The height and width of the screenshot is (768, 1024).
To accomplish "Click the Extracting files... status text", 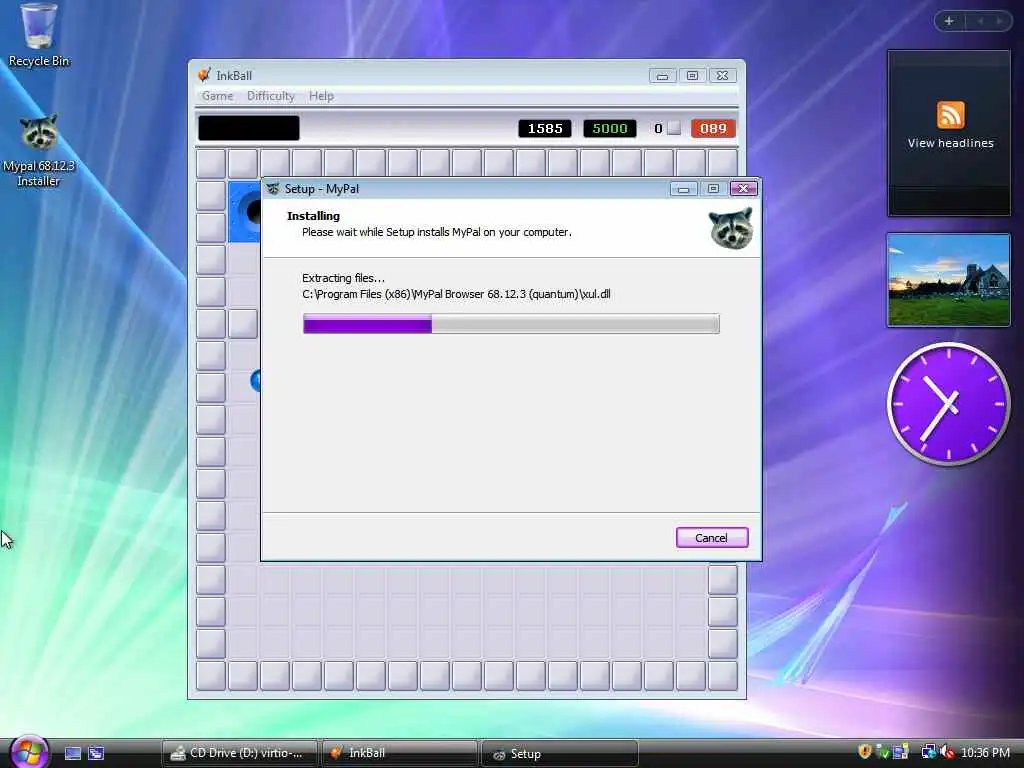I will tap(344, 278).
